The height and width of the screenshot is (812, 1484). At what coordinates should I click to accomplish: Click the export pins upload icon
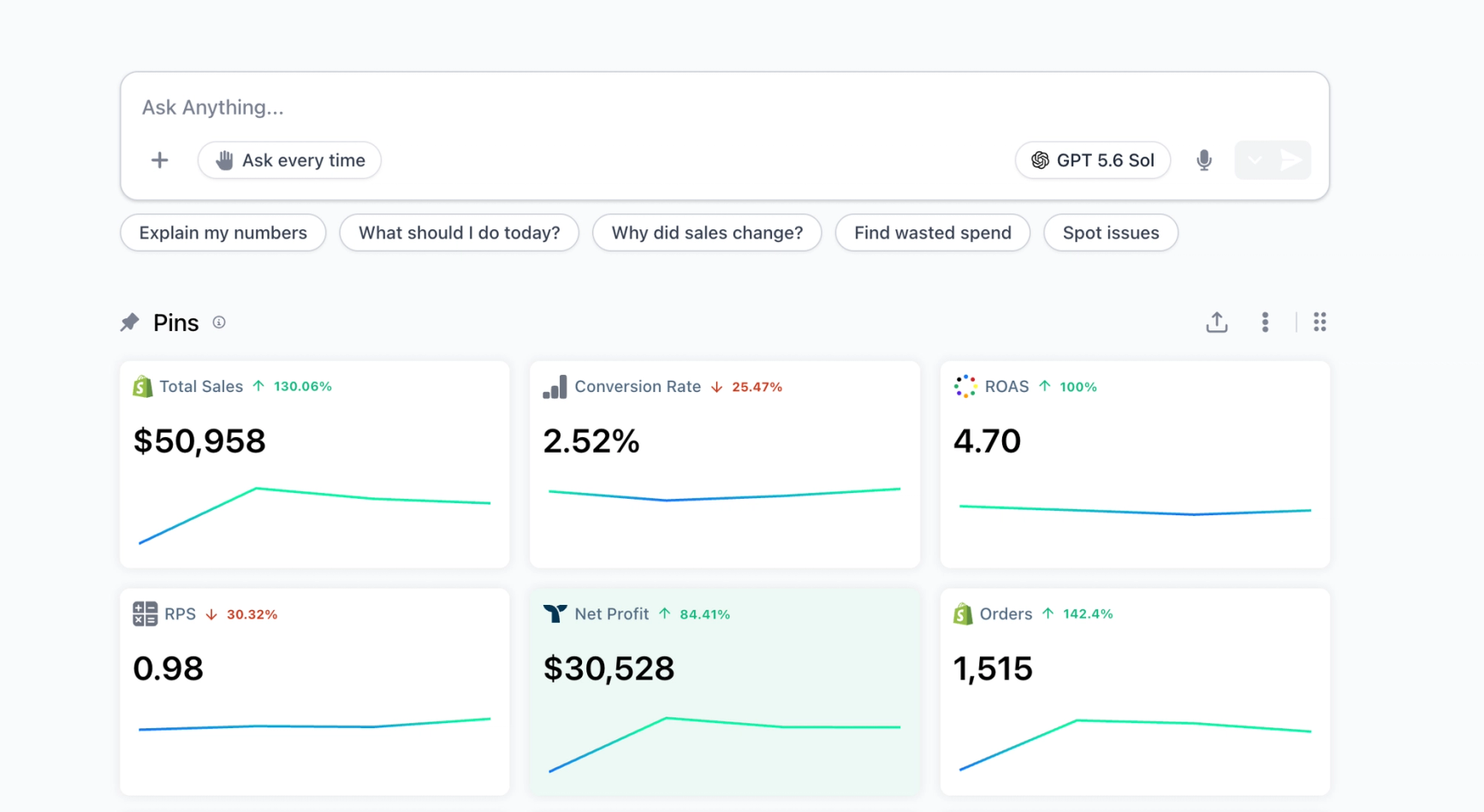point(1216,322)
